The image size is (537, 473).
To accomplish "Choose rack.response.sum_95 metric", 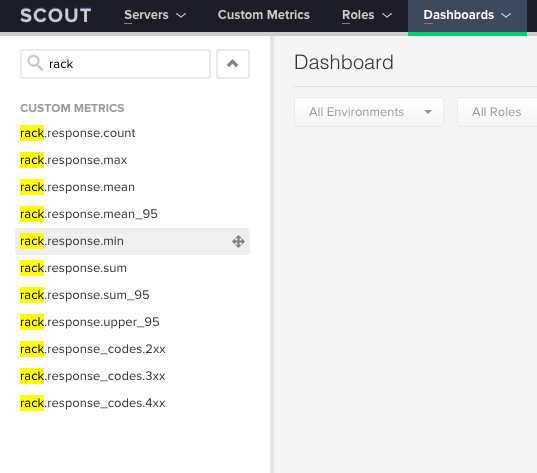I will 85,295.
